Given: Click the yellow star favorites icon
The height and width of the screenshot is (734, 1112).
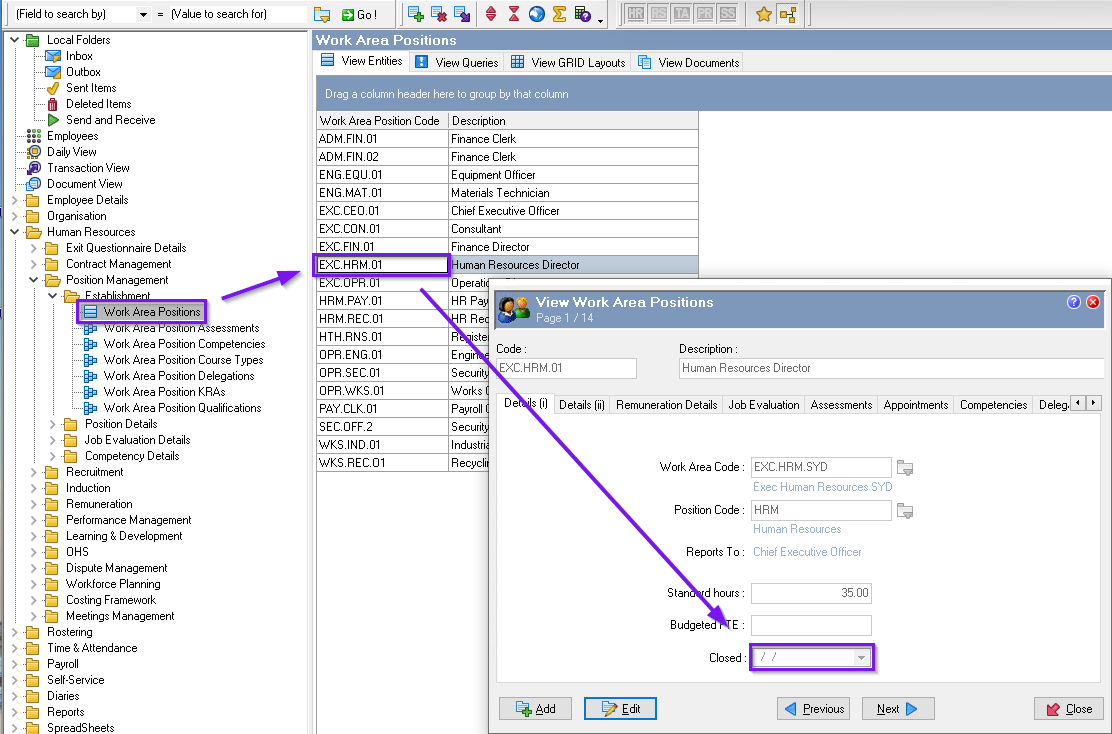Looking at the screenshot, I should (x=764, y=14).
